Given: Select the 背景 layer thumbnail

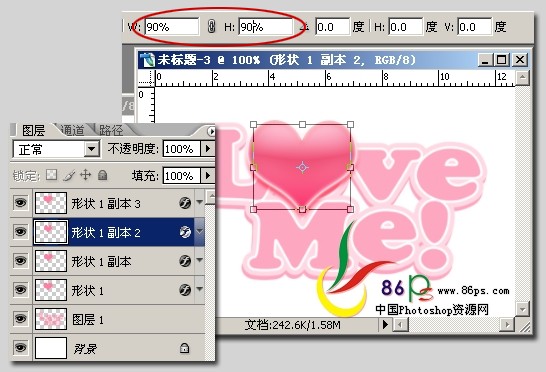Looking at the screenshot, I should [x=51, y=348].
